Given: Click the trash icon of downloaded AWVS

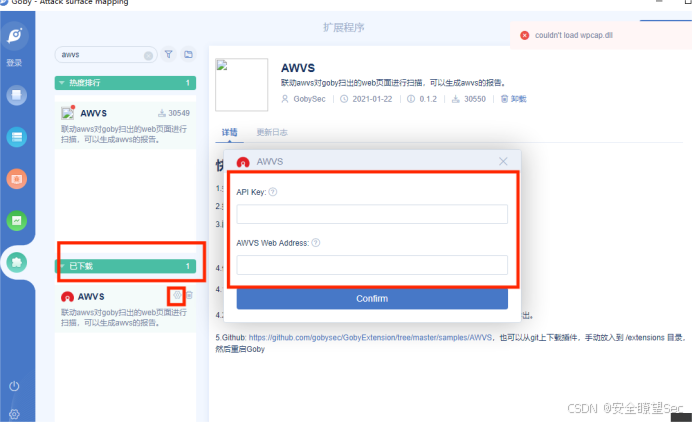Looking at the screenshot, I should tap(189, 295).
